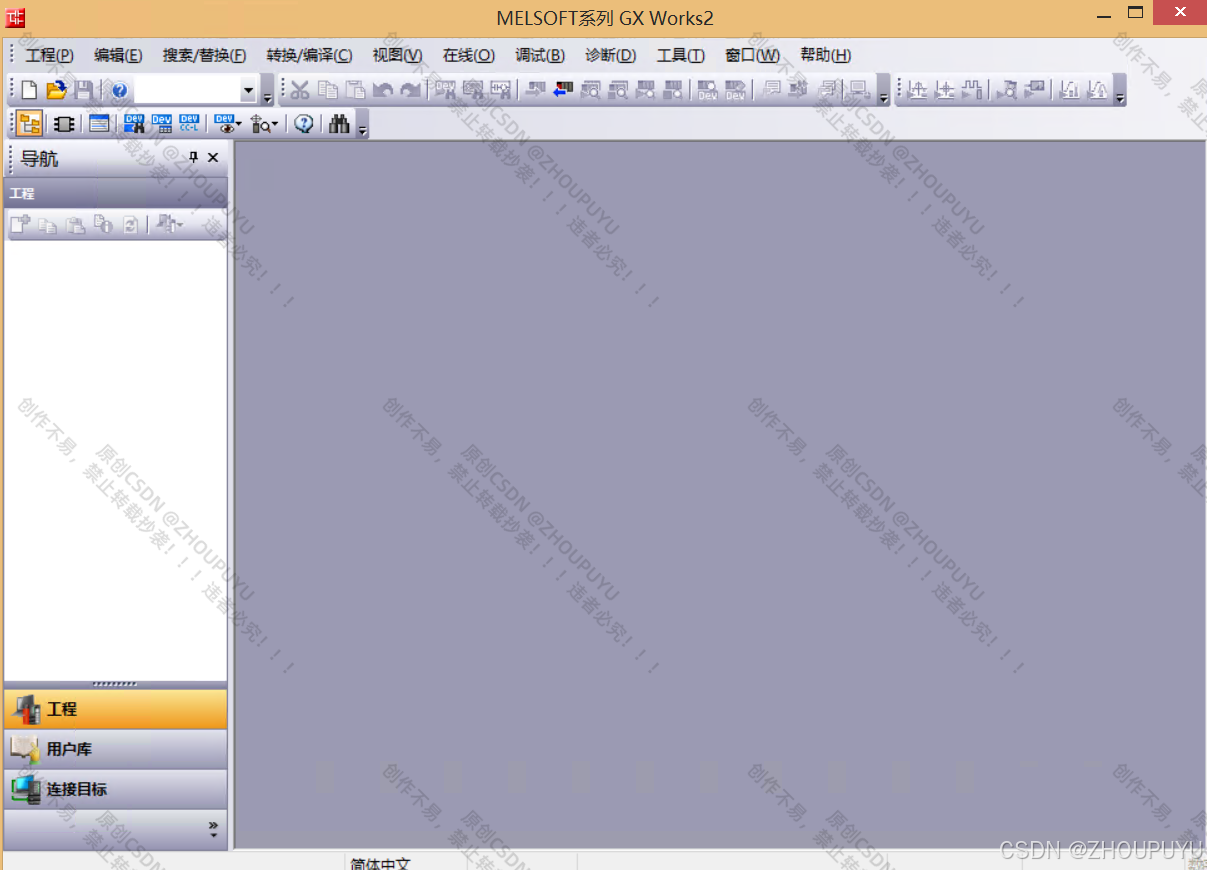Screen dimensions: 1207x870
Task: Click the New project icon
Action: point(30,90)
